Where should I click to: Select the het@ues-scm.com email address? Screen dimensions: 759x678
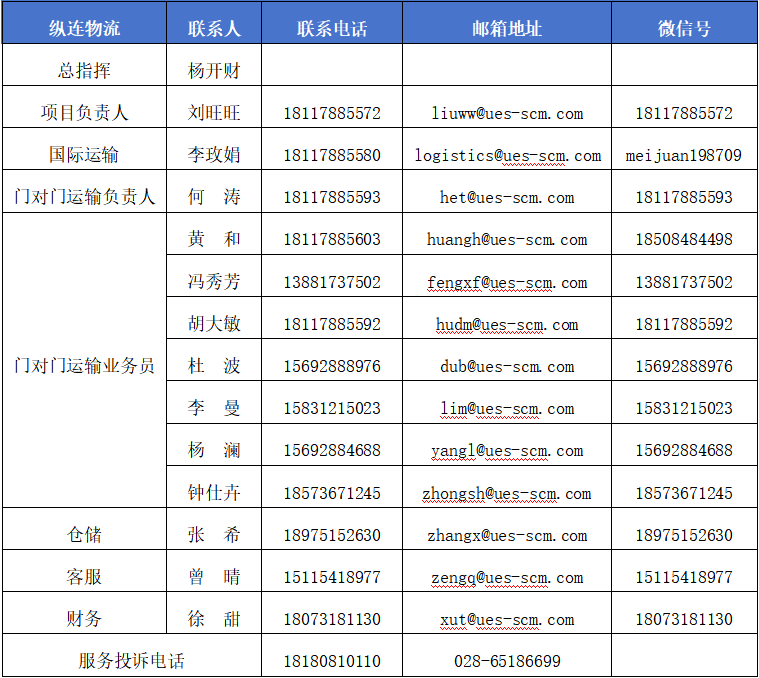pyautogui.click(x=507, y=197)
